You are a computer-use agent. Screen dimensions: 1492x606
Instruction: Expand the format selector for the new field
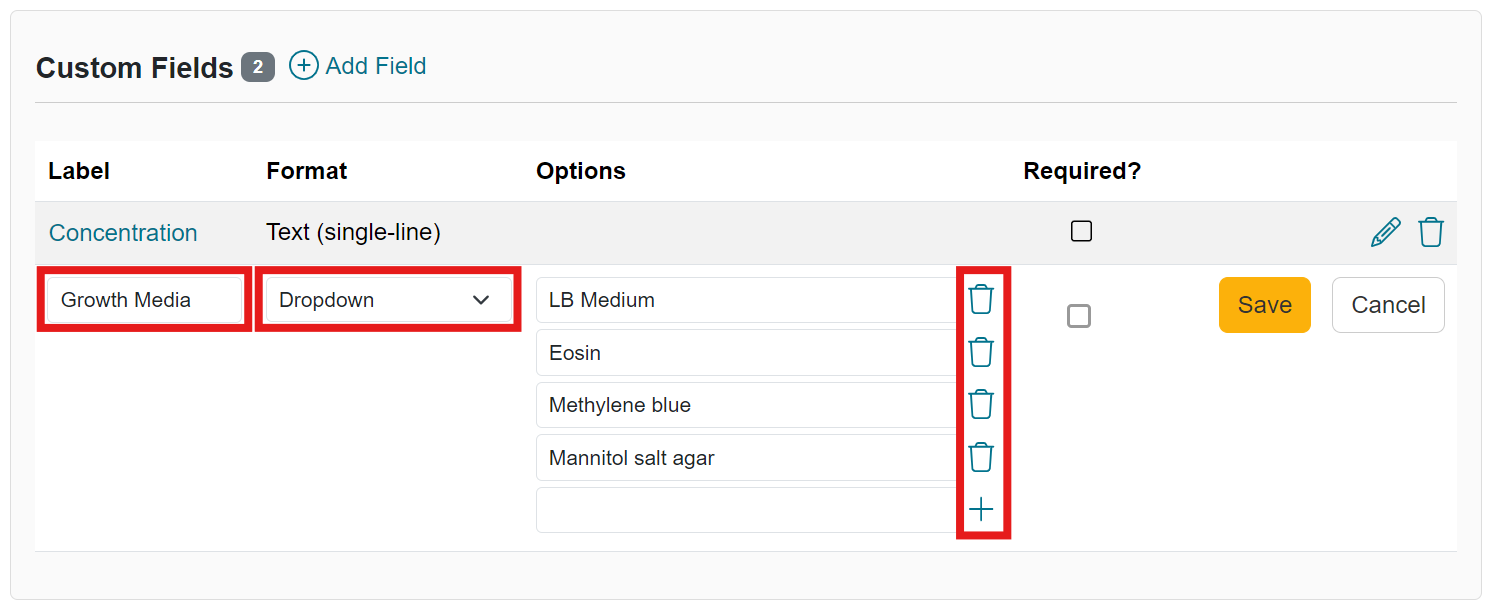click(x=388, y=299)
